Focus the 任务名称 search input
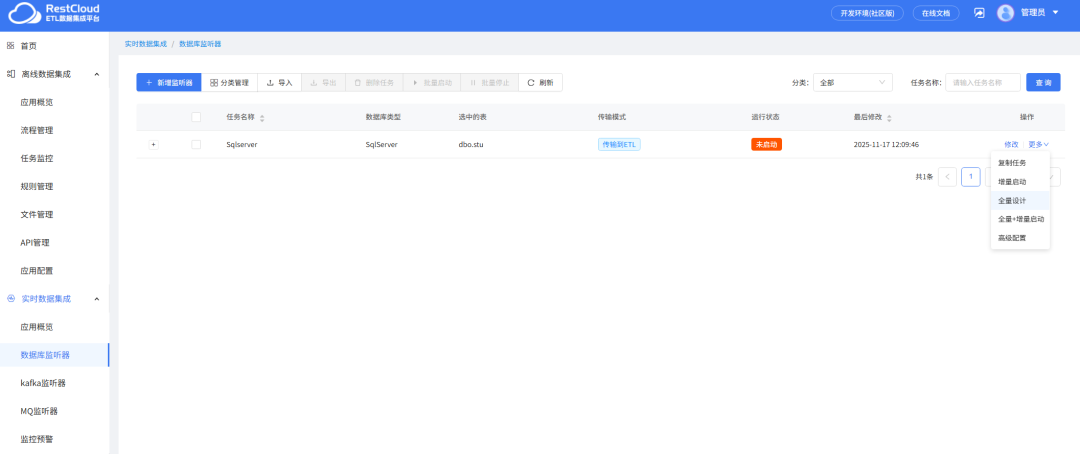Image resolution: width=1080 pixels, height=454 pixels. [x=983, y=83]
